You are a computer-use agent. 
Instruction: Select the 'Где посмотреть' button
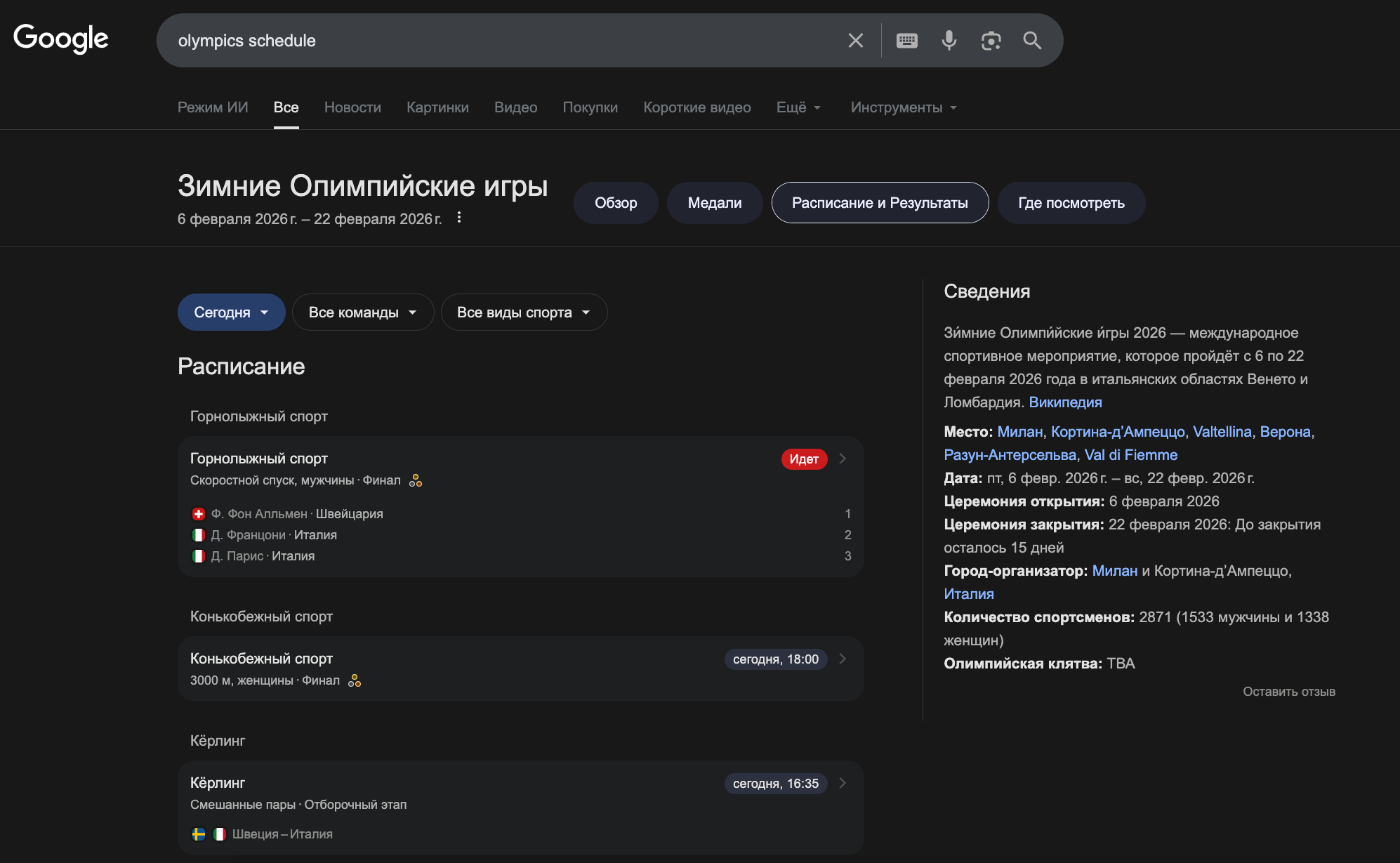[x=1071, y=203]
